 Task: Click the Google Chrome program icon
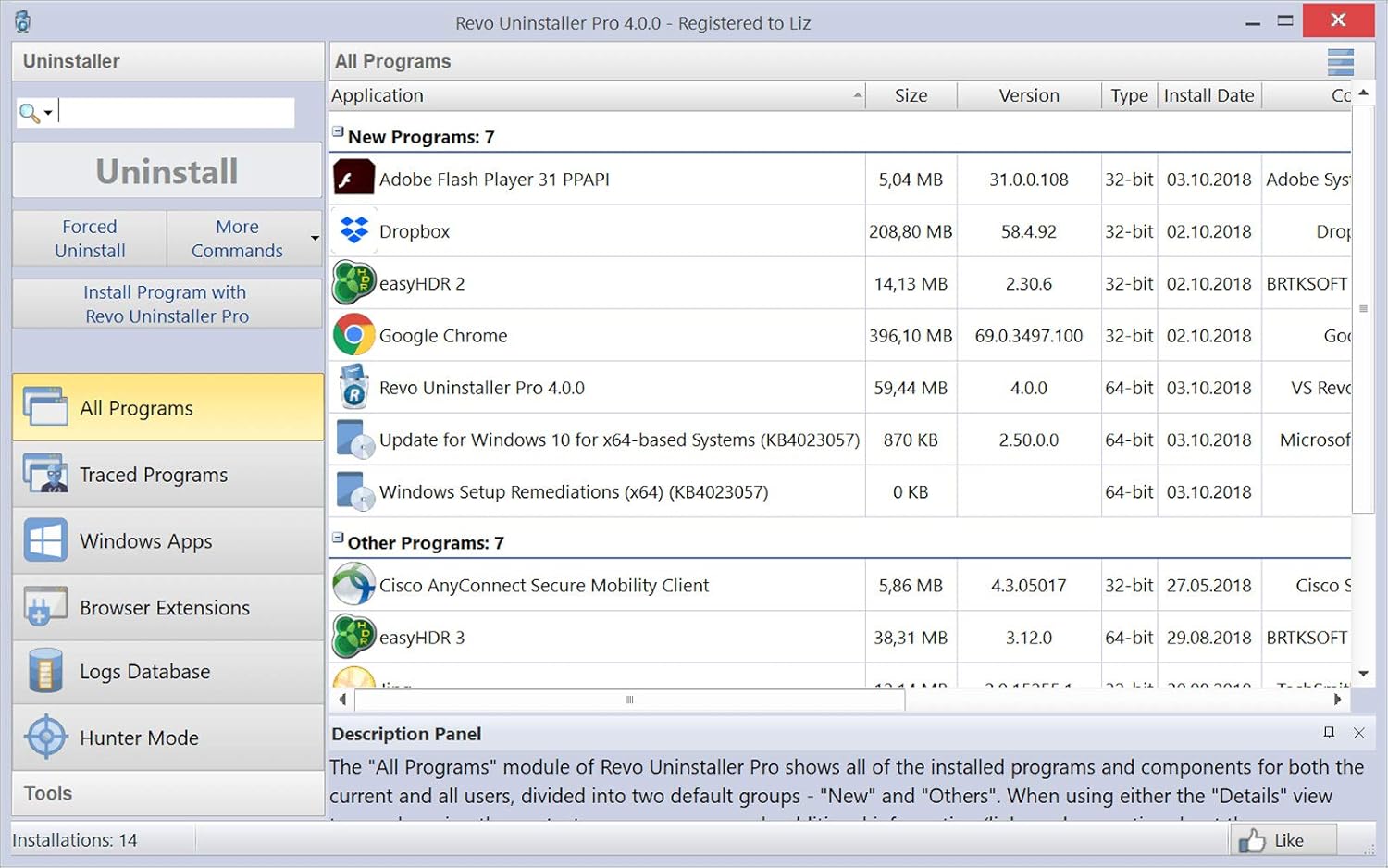point(353,334)
